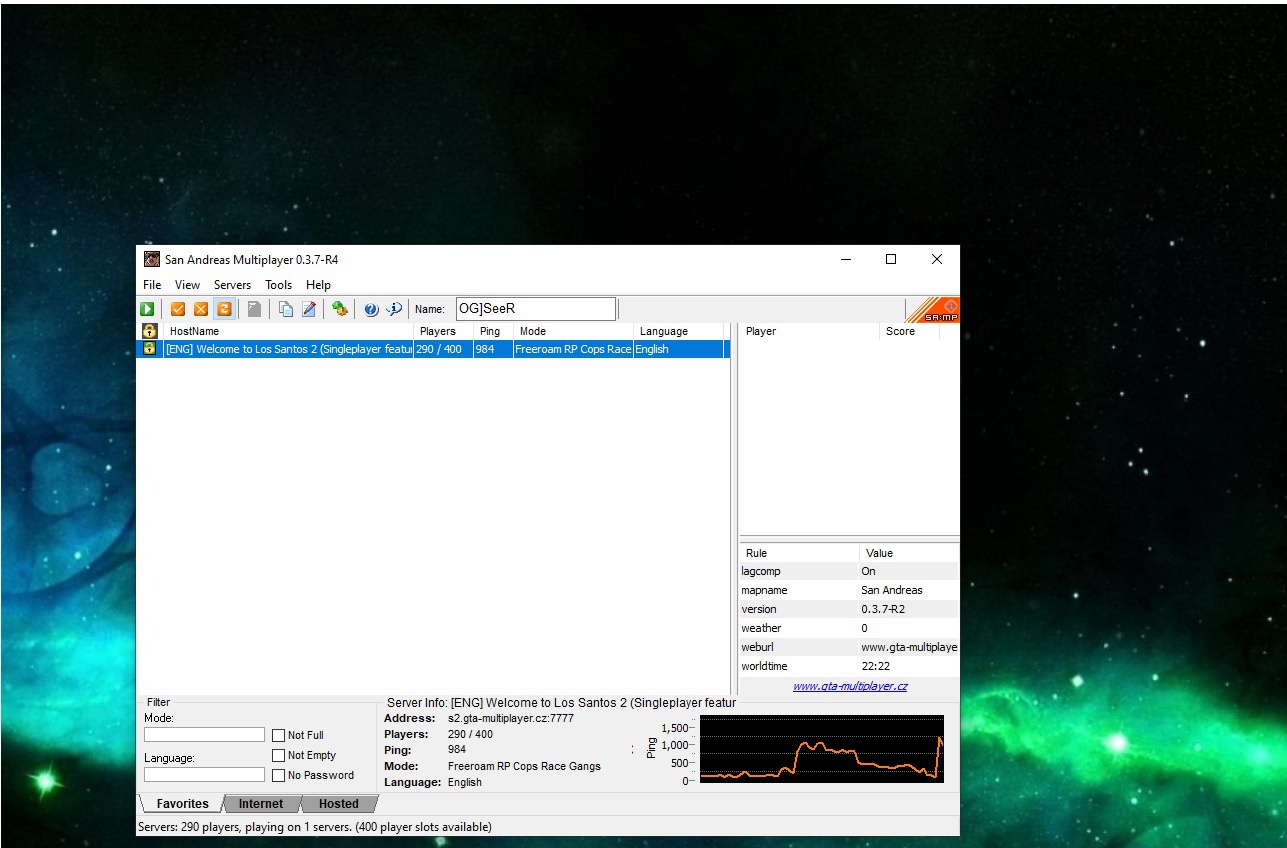Click the worldtime rule row

tap(849, 666)
